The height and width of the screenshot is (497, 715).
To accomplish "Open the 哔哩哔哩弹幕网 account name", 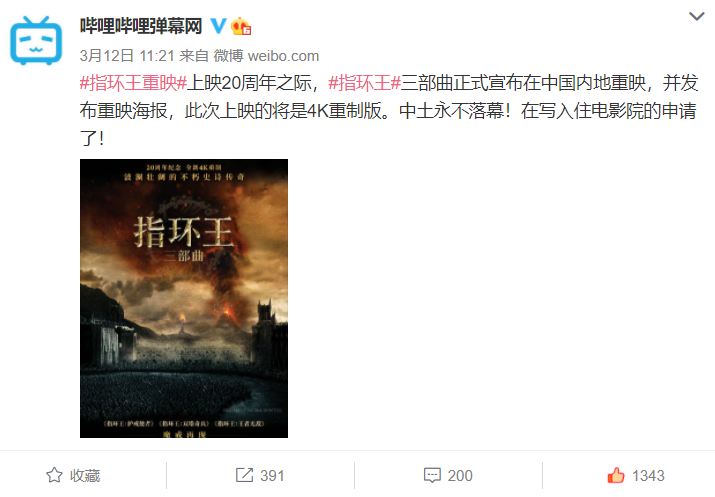I will pyautogui.click(x=141, y=26).
